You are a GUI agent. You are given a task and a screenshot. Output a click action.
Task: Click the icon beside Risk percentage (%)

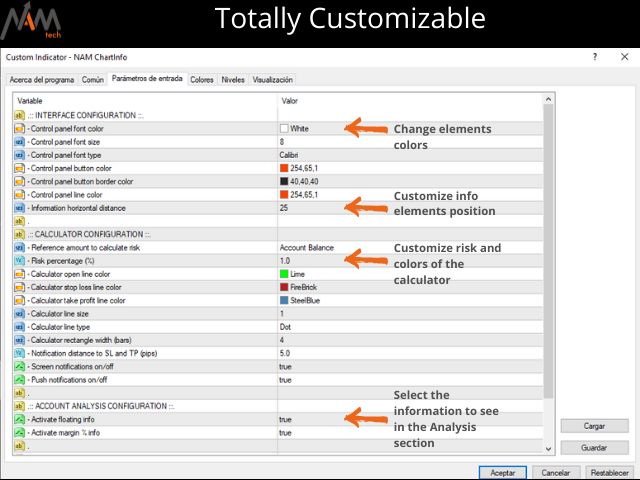click(x=19, y=261)
